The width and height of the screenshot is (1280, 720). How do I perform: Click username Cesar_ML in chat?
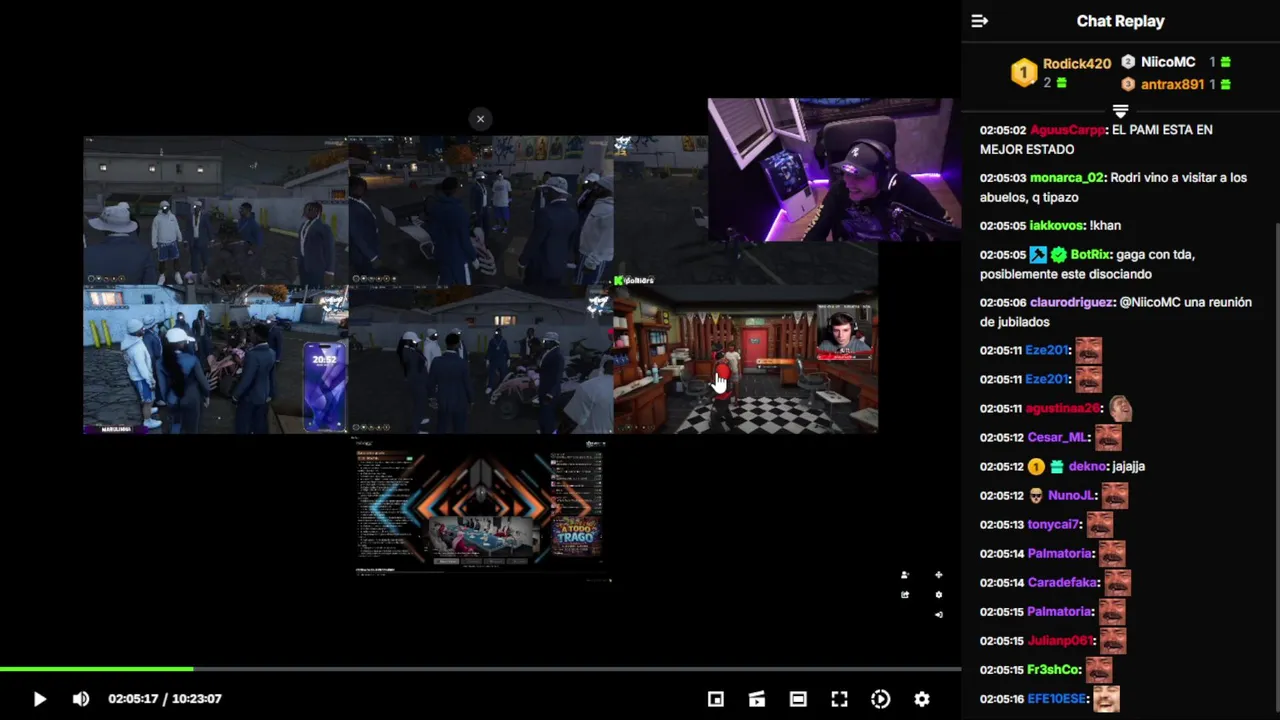(1058, 438)
